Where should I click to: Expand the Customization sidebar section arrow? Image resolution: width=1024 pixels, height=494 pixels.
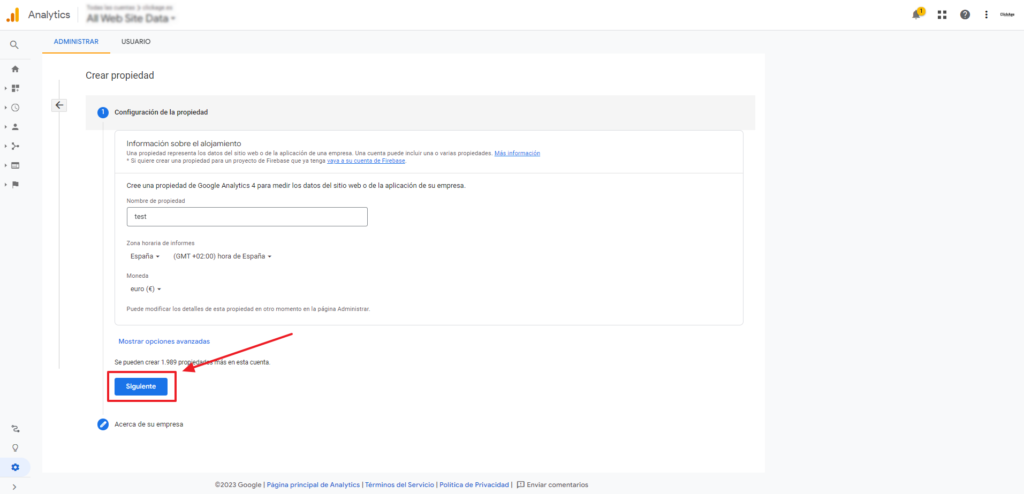coord(5,88)
